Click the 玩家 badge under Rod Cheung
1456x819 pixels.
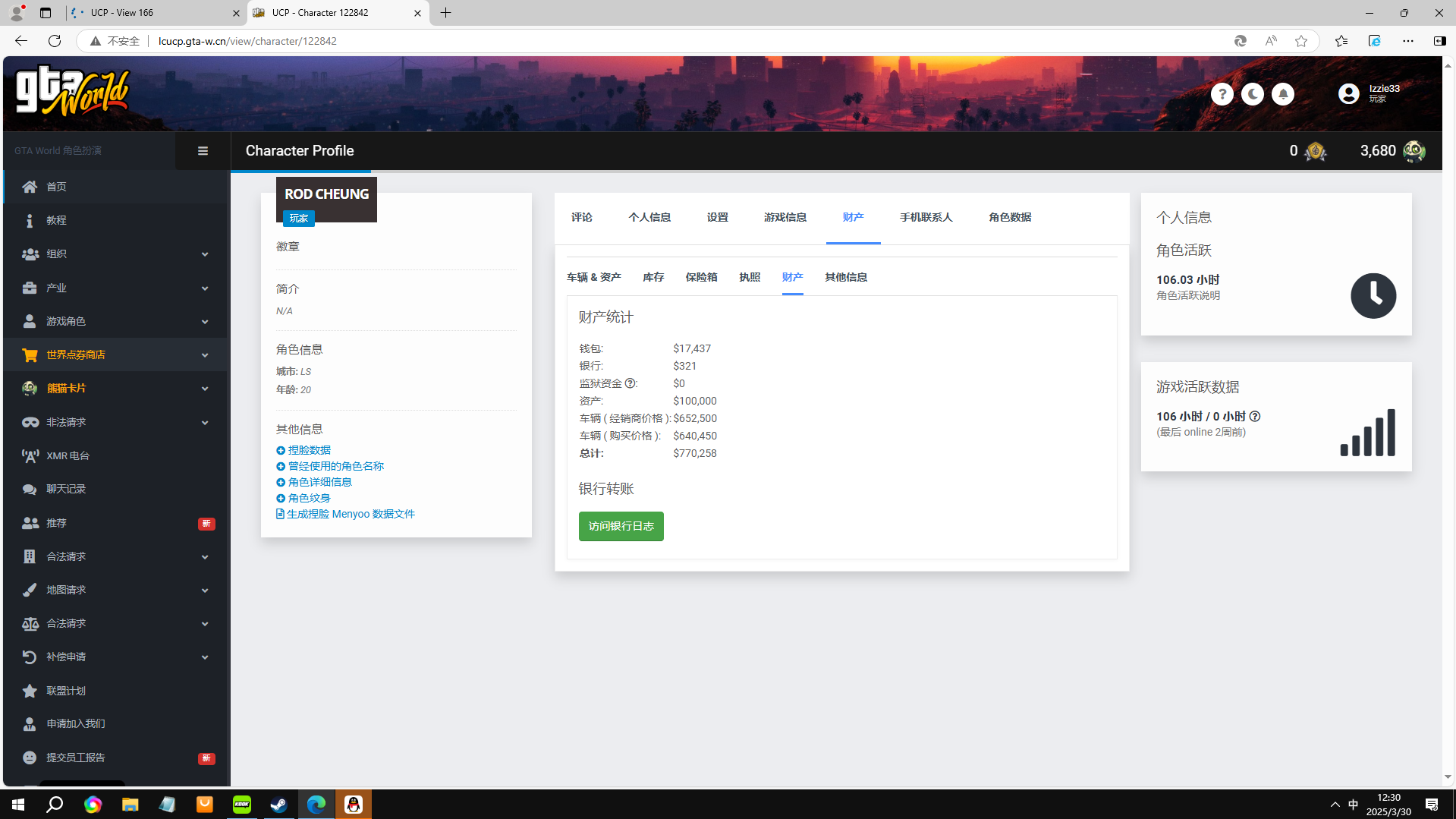click(x=299, y=219)
